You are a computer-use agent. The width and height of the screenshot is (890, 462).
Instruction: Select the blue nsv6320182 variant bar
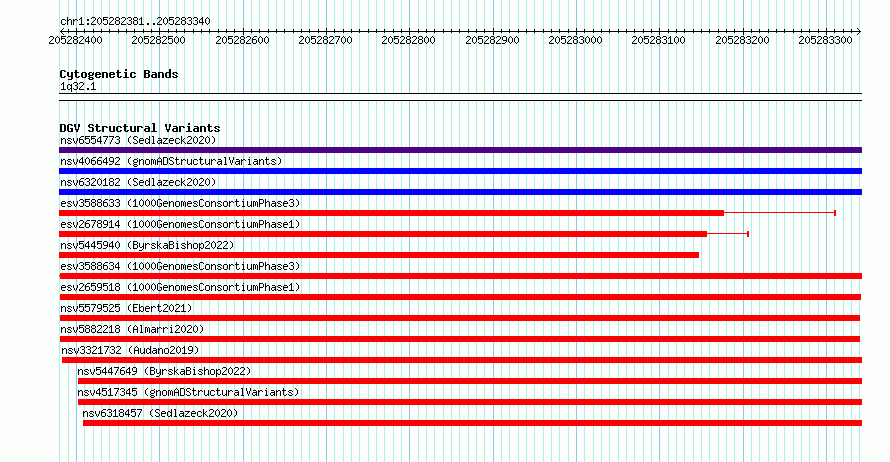tap(460, 192)
